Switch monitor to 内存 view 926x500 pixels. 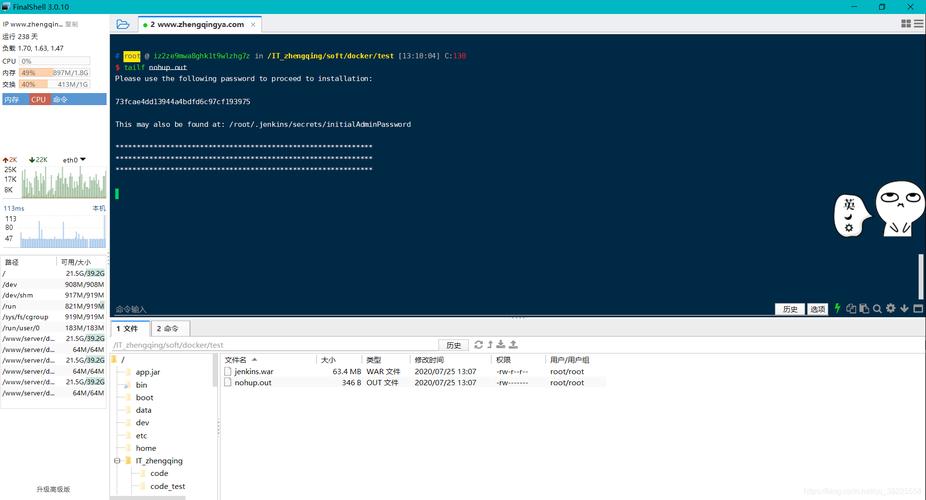pyautogui.click(x=14, y=99)
